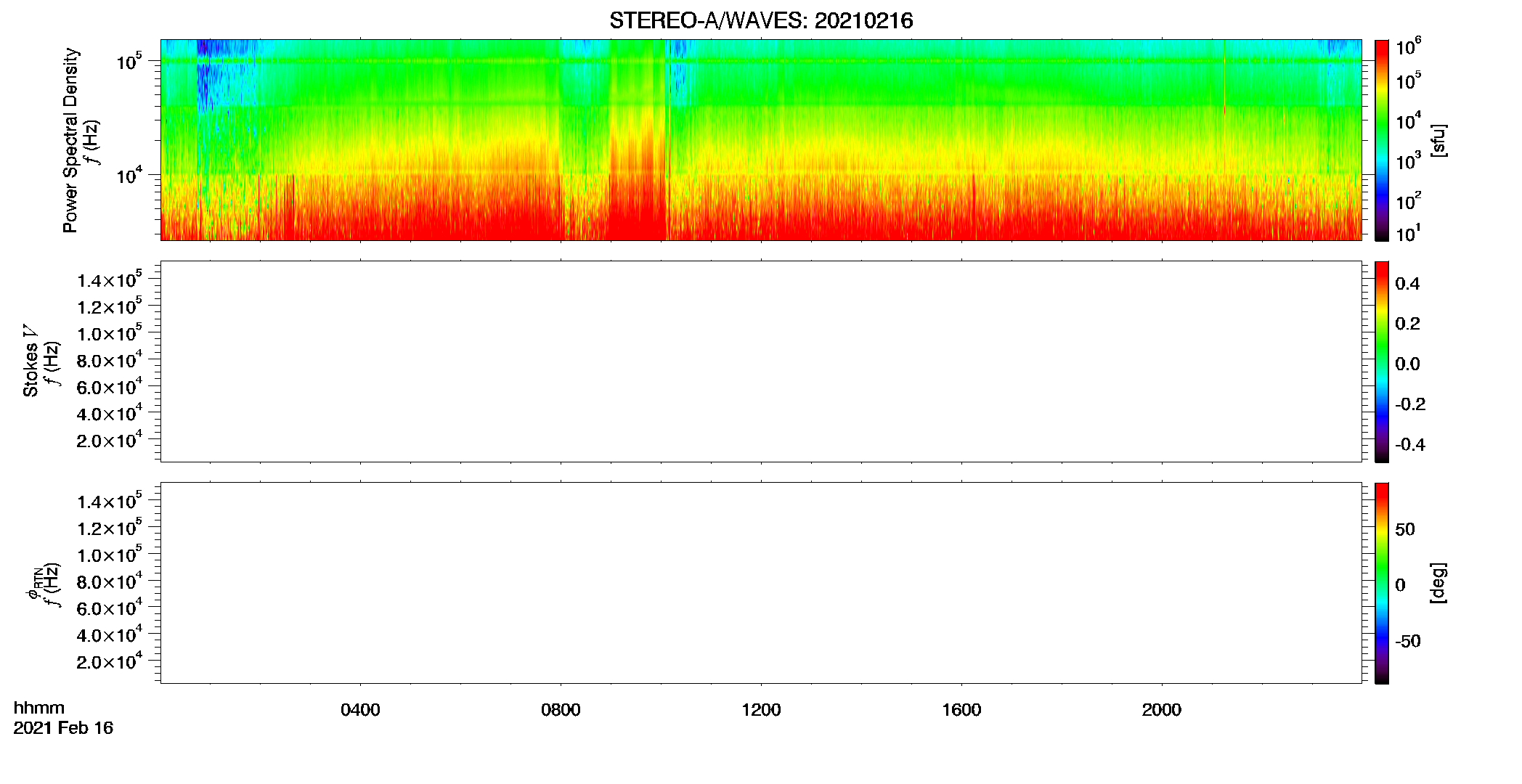Click the Stokes V axis label
This screenshot has width=1522, height=784.
pyautogui.click(x=31, y=361)
